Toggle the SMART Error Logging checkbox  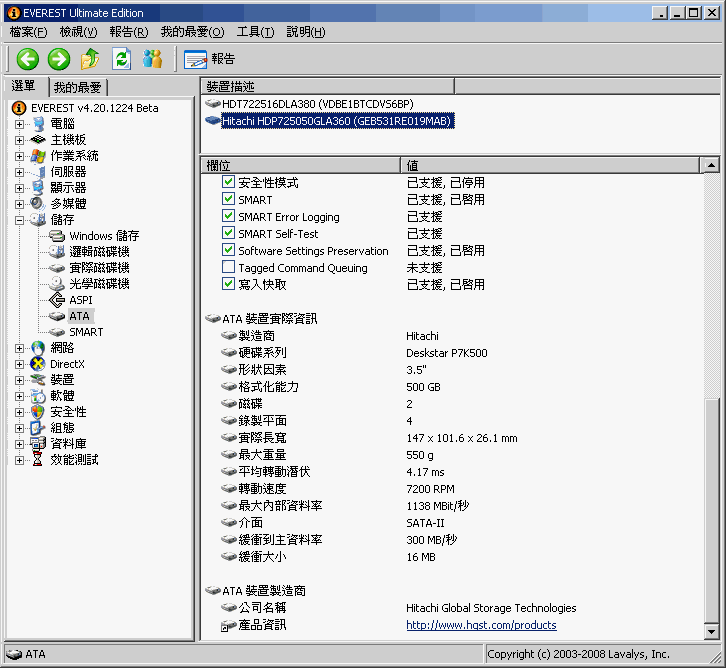point(228,216)
